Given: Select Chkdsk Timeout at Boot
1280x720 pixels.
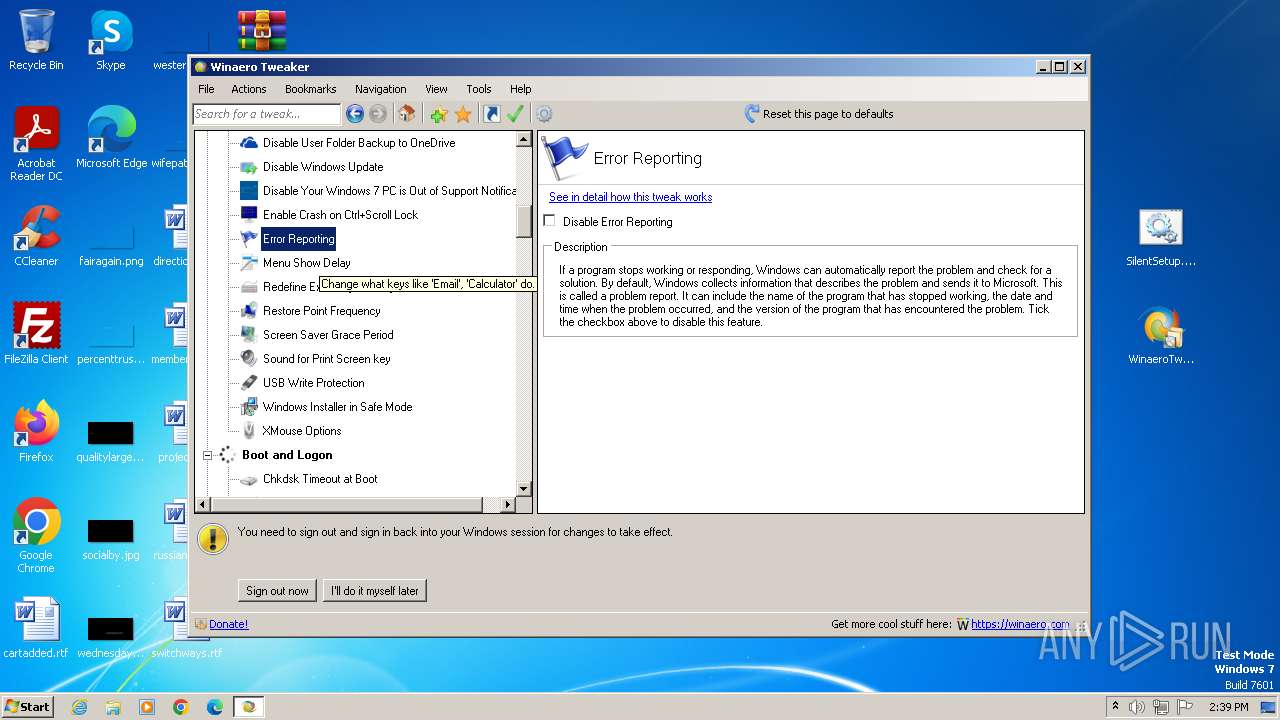Looking at the screenshot, I should [320, 479].
